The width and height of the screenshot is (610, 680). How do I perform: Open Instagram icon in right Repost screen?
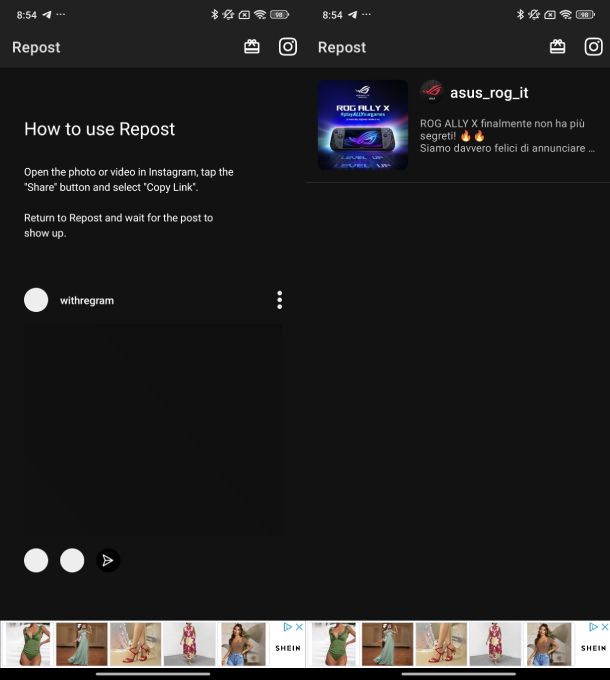tap(594, 47)
